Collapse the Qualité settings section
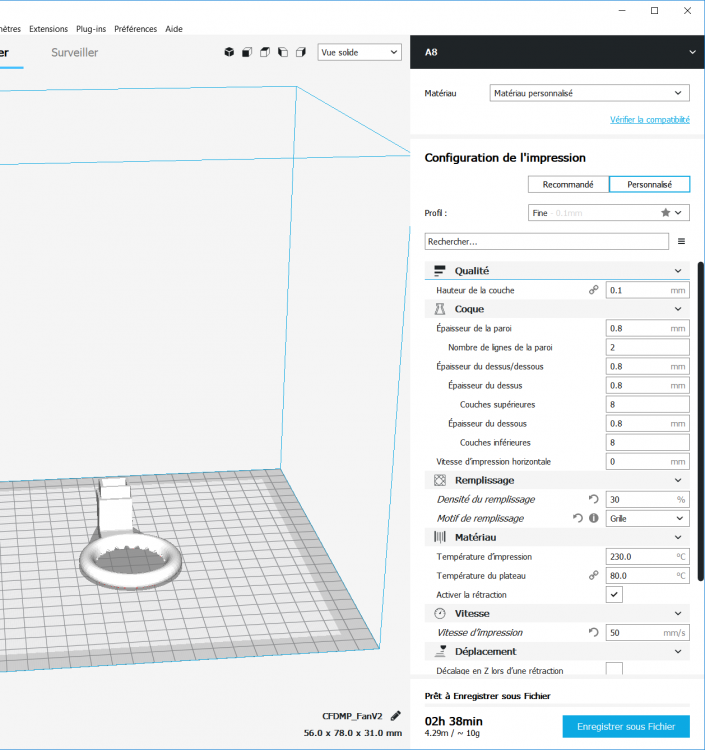Viewport: 705px width, 750px height. point(680,271)
